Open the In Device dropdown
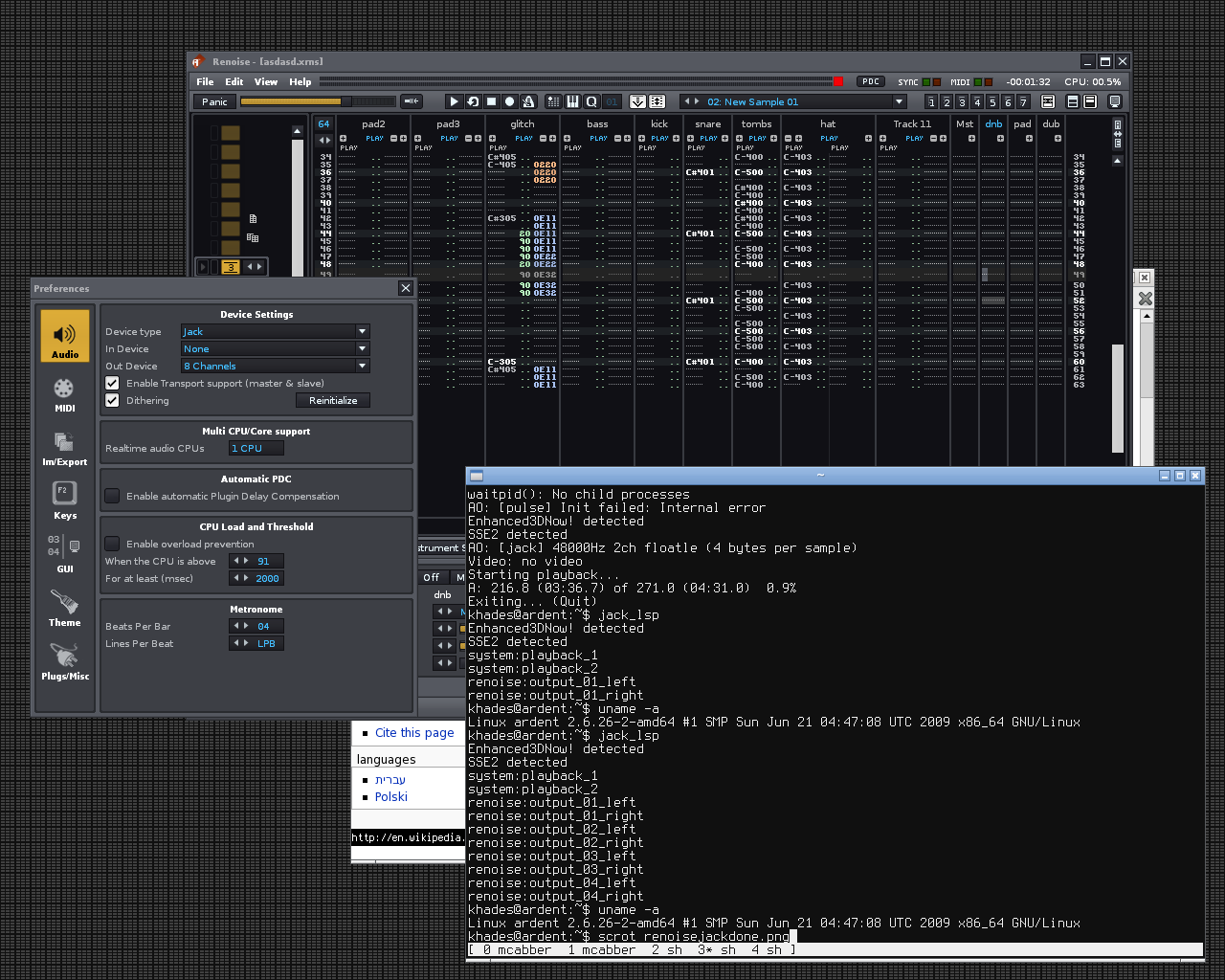Viewport: 1225px width, 980px height. tap(276, 348)
